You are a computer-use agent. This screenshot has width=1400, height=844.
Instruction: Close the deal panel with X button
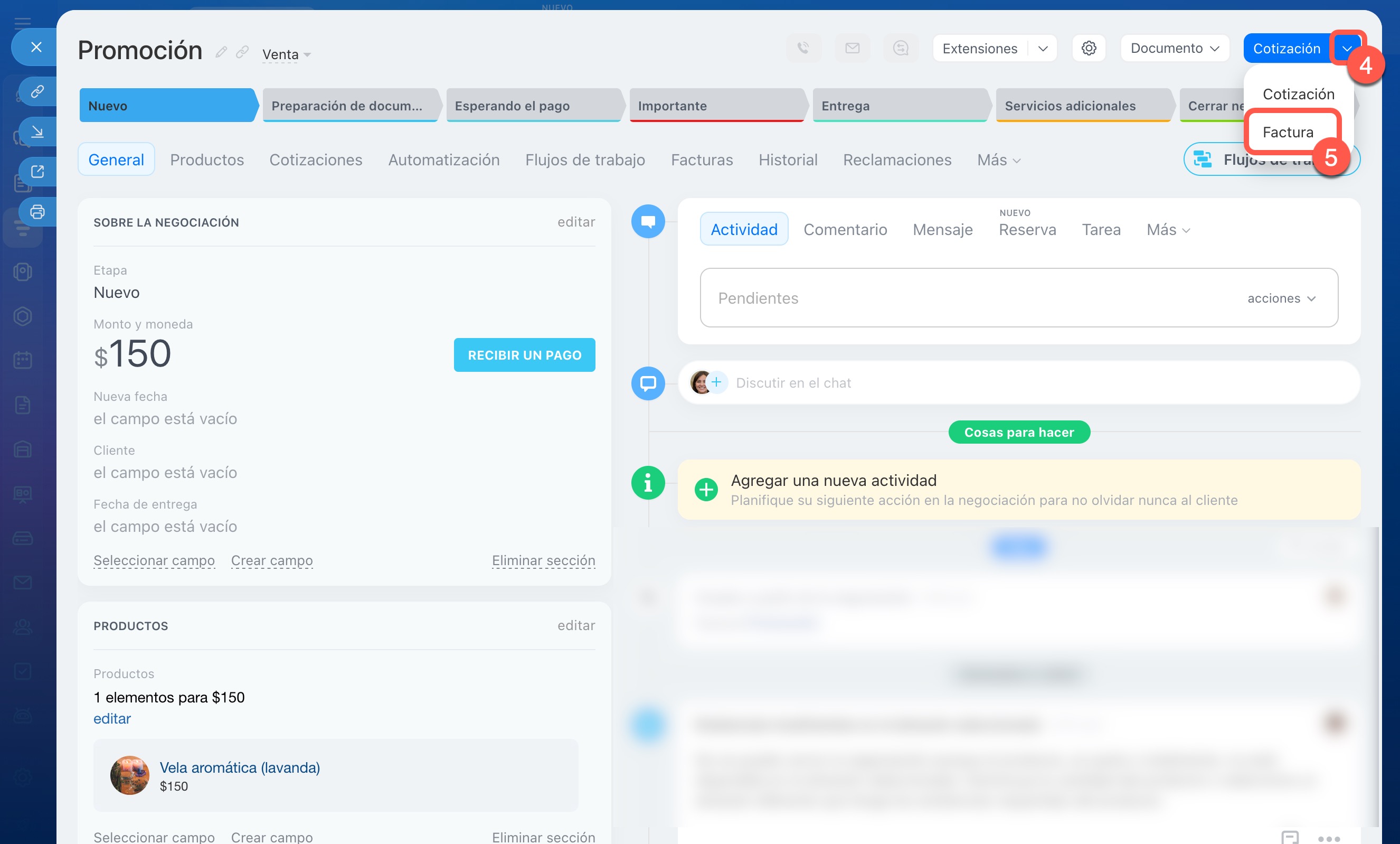click(x=36, y=47)
